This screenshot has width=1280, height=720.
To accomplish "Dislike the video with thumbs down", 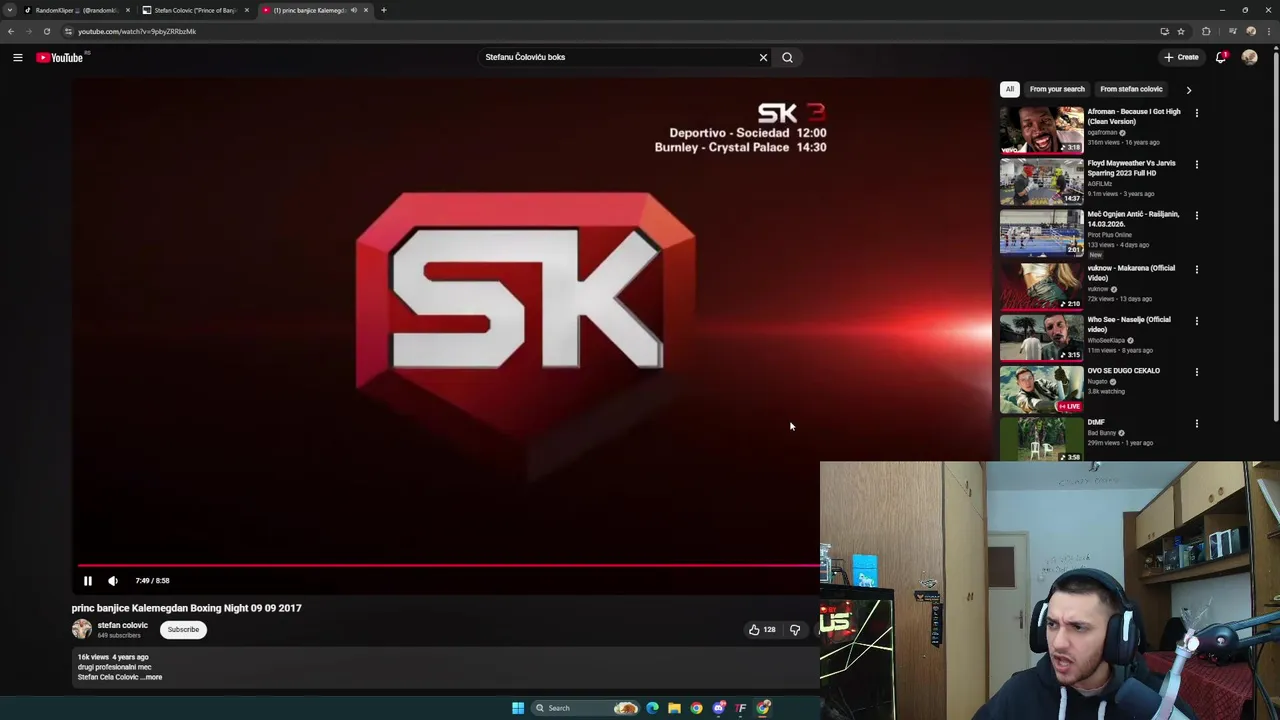I will point(795,629).
